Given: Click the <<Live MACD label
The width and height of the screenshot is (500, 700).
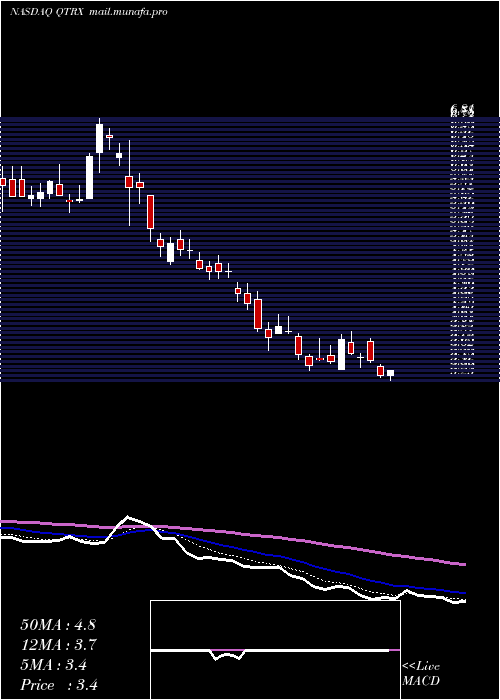Looking at the screenshot, I should pyautogui.click(x=421, y=674).
